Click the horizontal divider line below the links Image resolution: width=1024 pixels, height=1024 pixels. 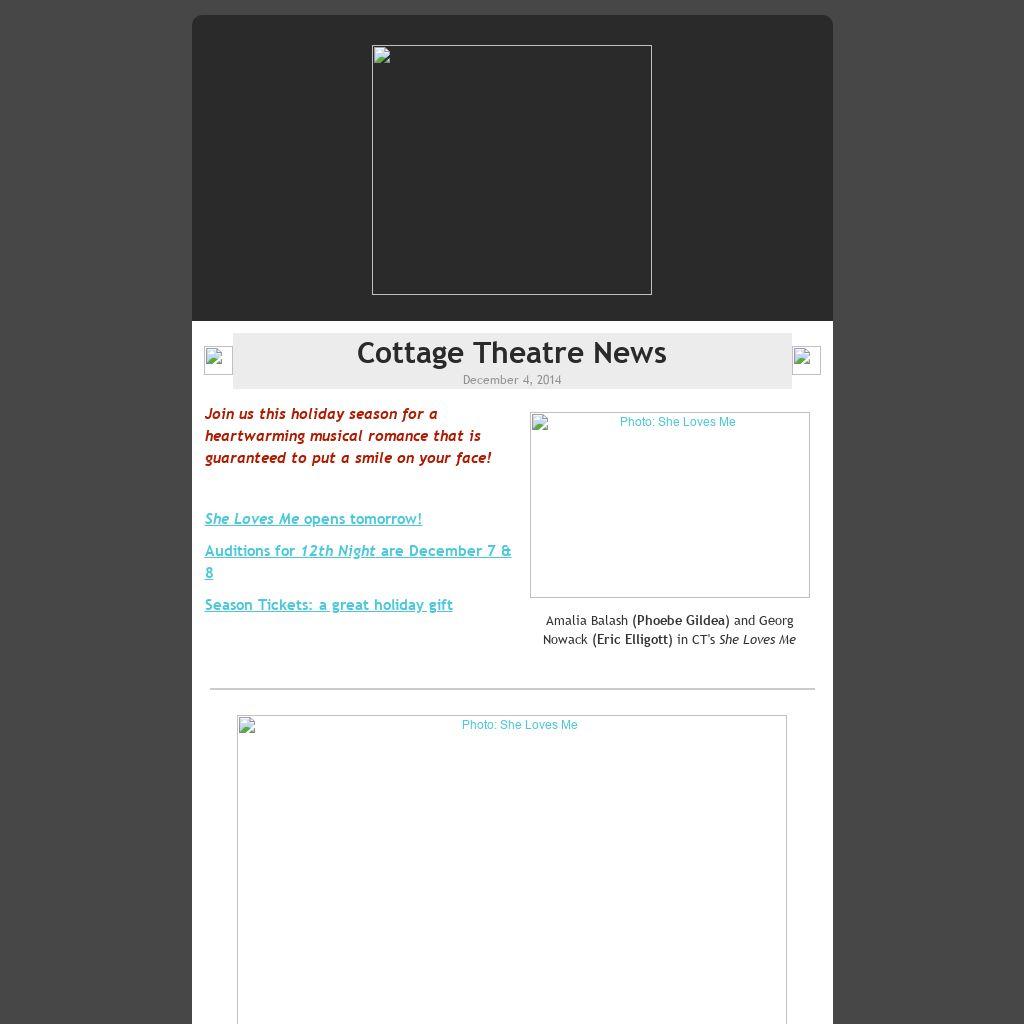pyautogui.click(x=511, y=689)
